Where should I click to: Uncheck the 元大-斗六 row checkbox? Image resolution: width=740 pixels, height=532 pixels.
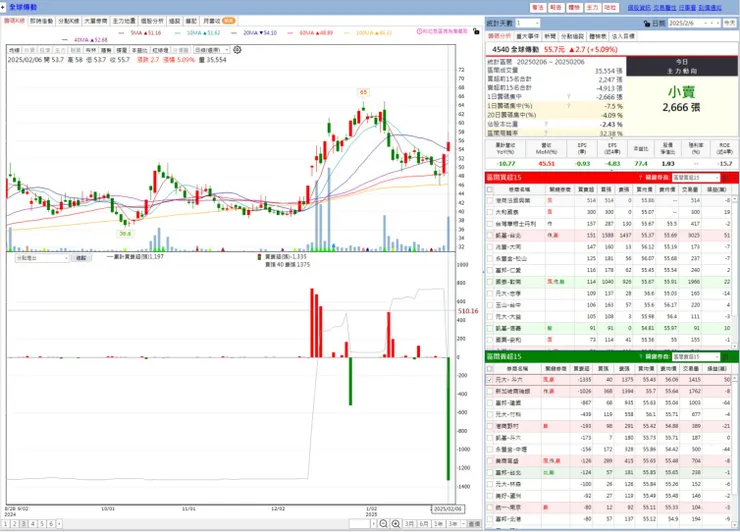tap(490, 380)
